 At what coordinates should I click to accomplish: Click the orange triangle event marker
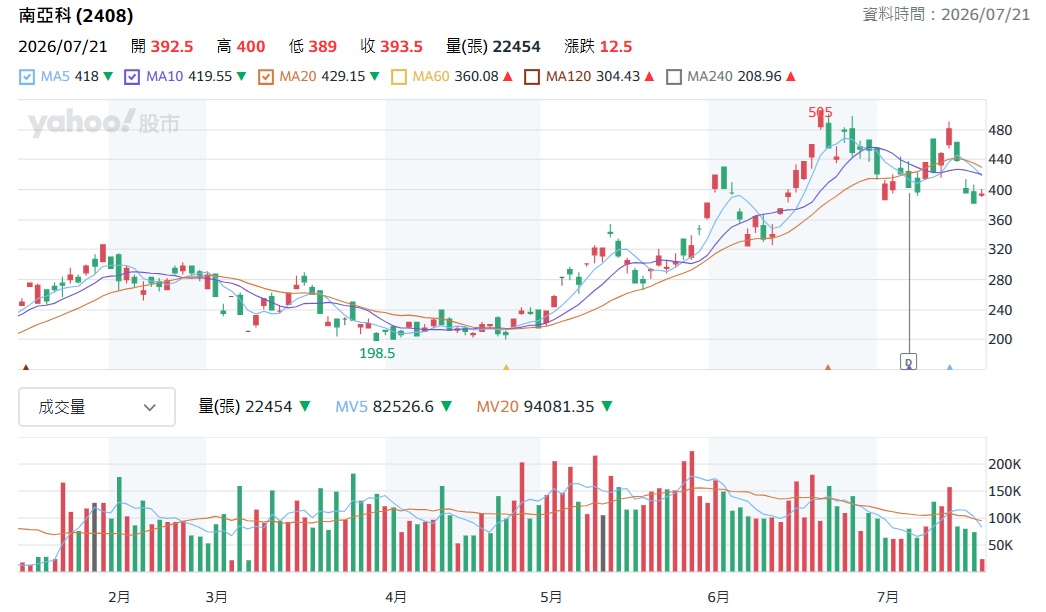(828, 366)
